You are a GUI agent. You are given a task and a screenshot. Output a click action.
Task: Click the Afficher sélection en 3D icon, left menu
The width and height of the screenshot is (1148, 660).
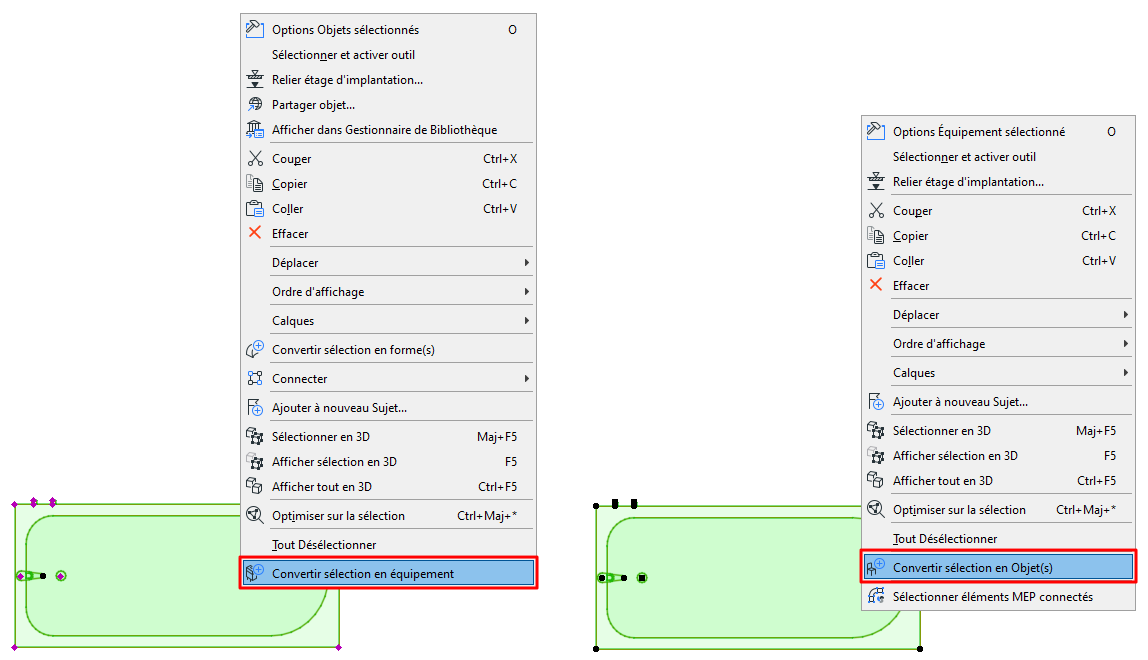point(255,461)
